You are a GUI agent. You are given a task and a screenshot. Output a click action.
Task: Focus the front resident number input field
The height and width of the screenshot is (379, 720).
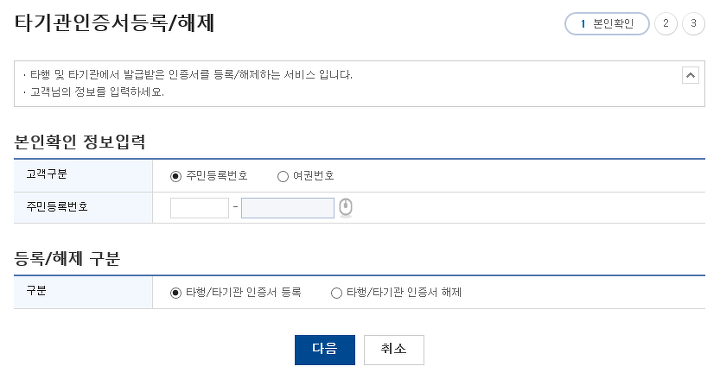(199, 208)
